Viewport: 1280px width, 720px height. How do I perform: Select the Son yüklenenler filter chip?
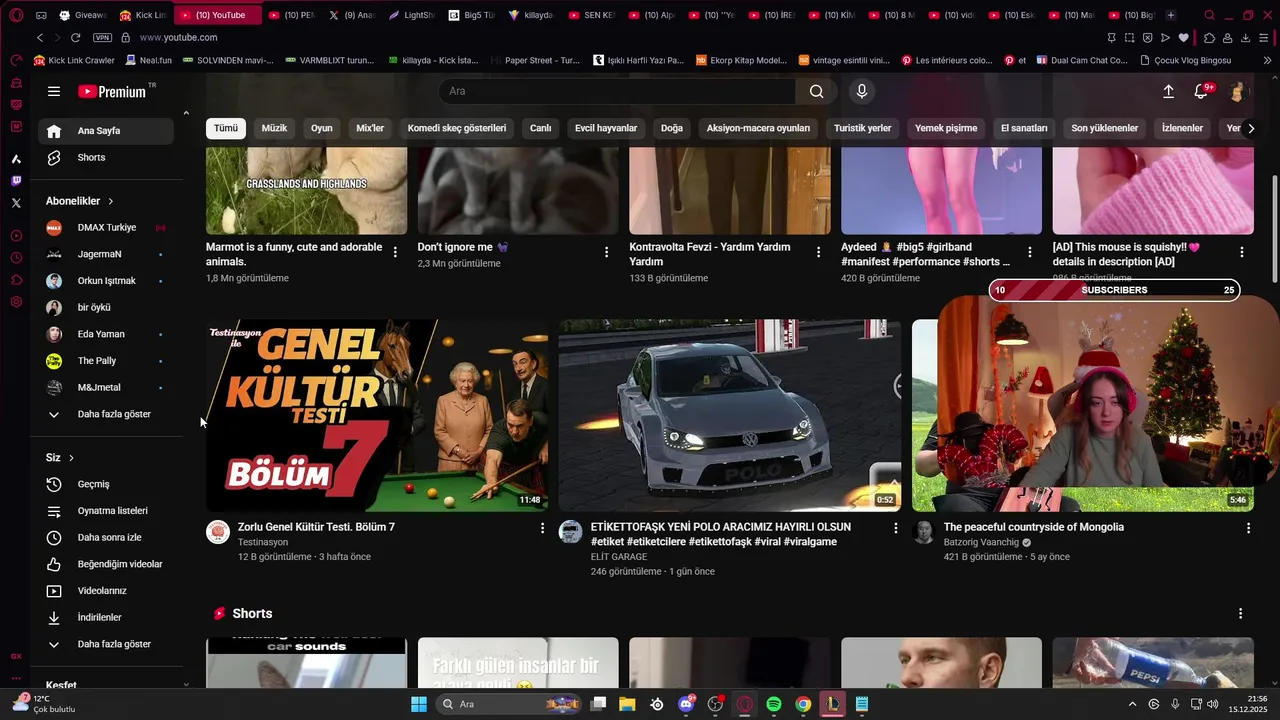pyautogui.click(x=1105, y=128)
